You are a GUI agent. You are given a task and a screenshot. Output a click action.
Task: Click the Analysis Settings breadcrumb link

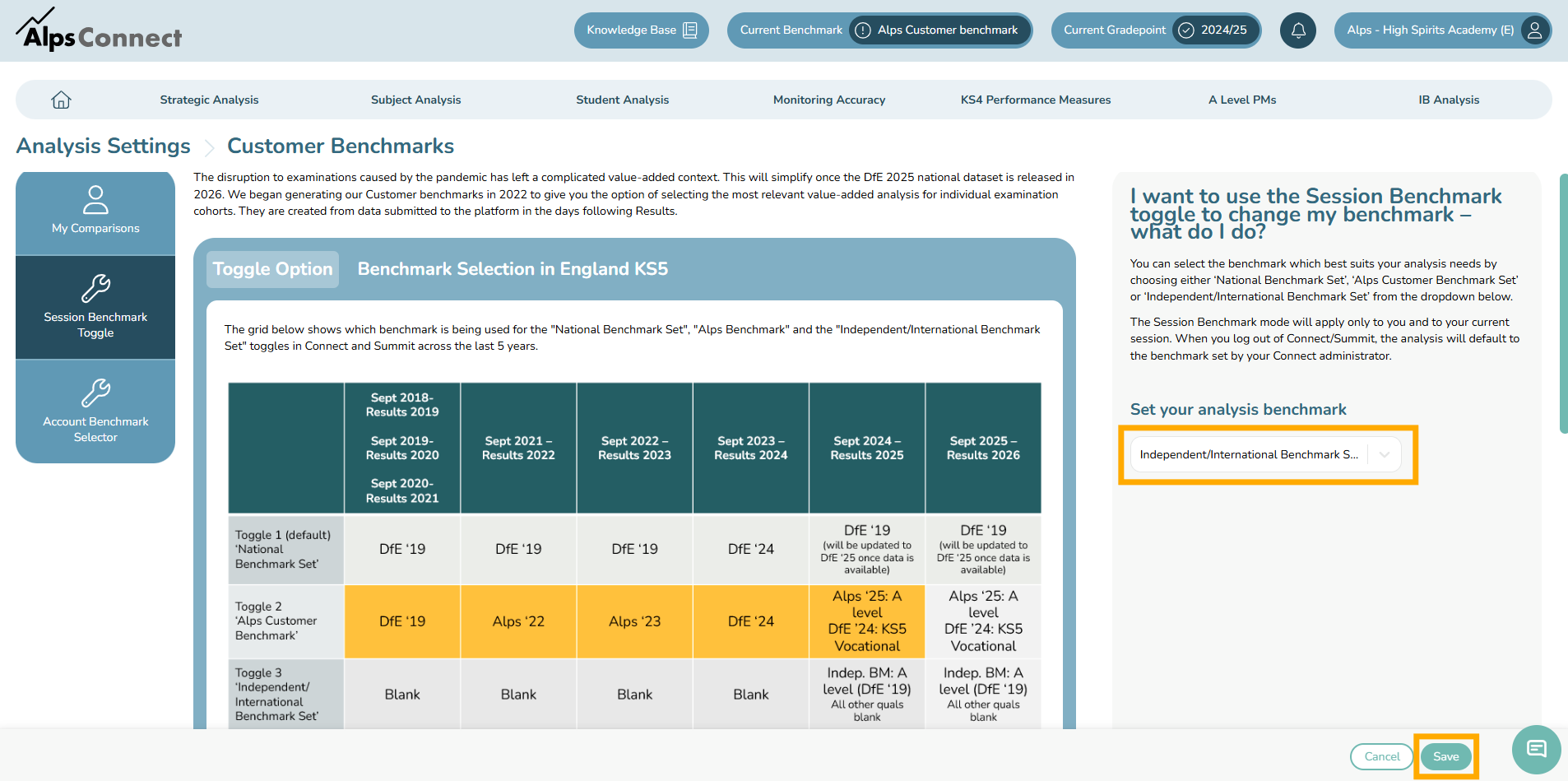pos(104,146)
